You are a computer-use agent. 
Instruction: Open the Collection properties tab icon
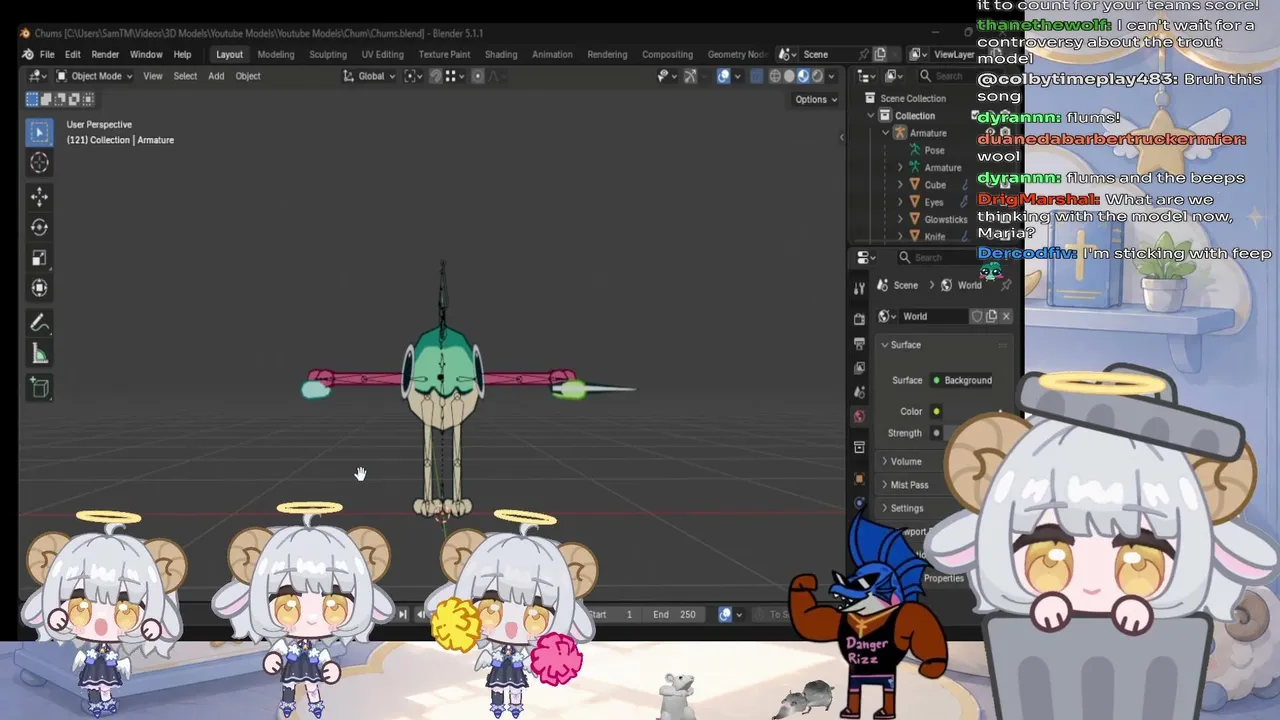point(859,447)
